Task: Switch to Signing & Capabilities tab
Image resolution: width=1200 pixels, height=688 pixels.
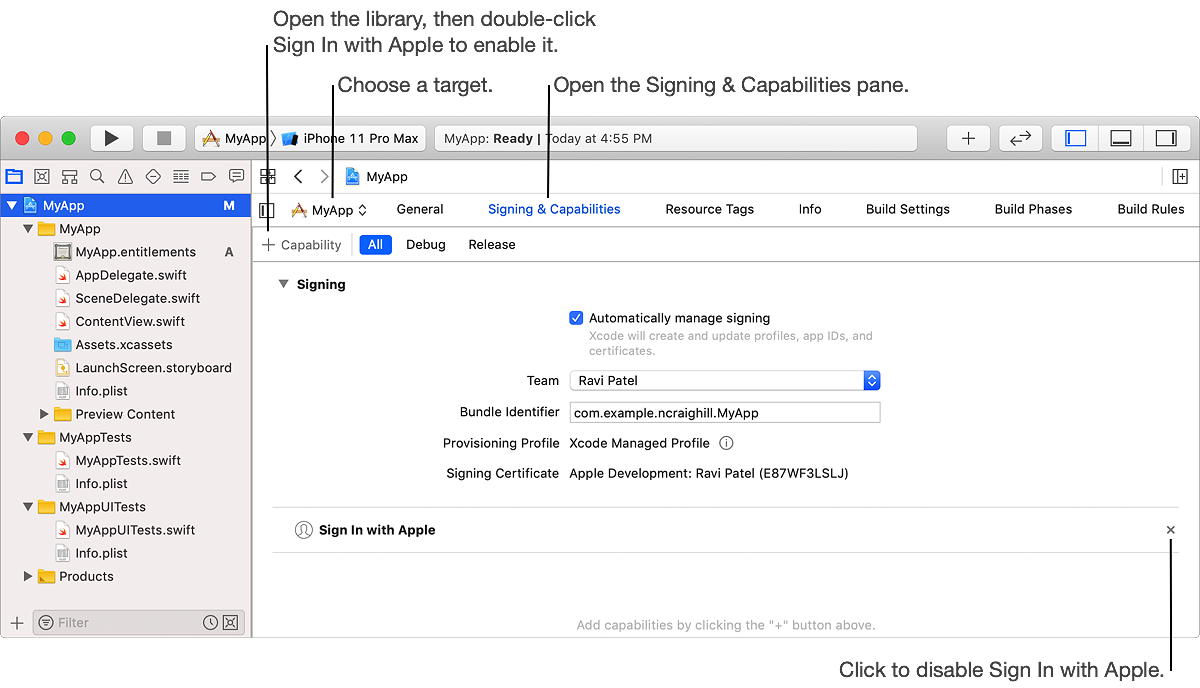Action: (x=554, y=209)
